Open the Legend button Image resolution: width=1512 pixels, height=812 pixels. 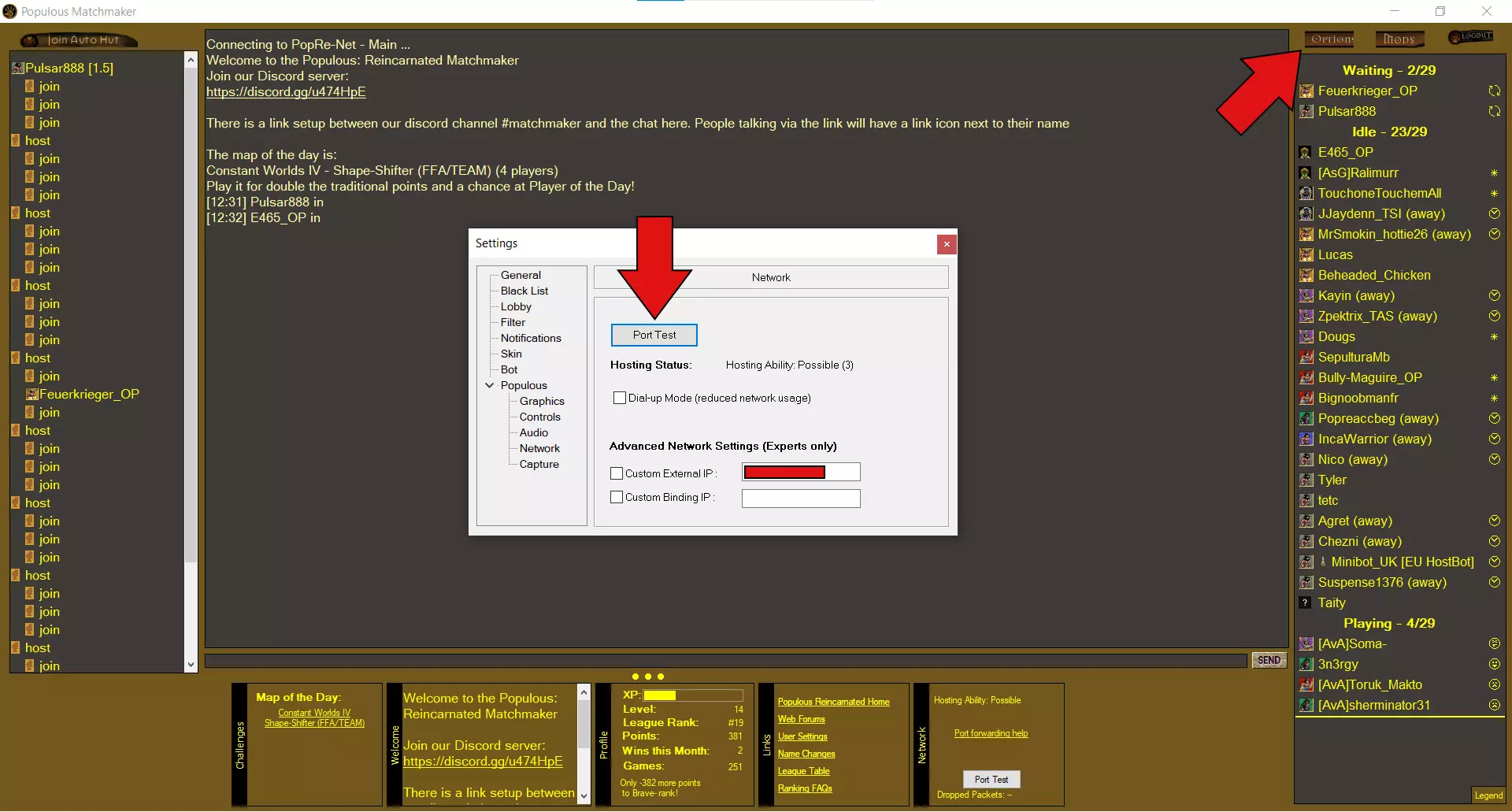click(x=1488, y=795)
